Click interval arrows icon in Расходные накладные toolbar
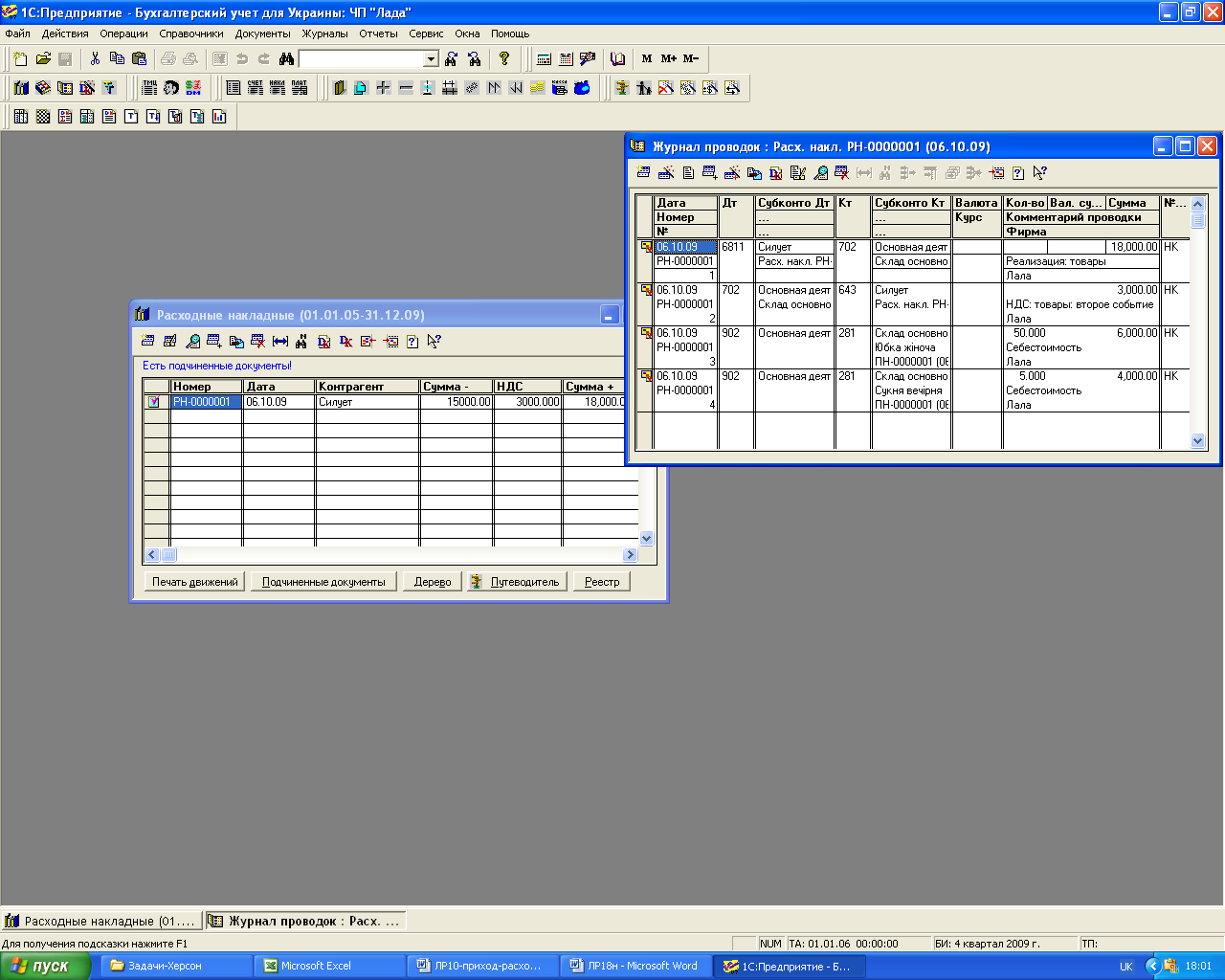 pyautogui.click(x=280, y=342)
